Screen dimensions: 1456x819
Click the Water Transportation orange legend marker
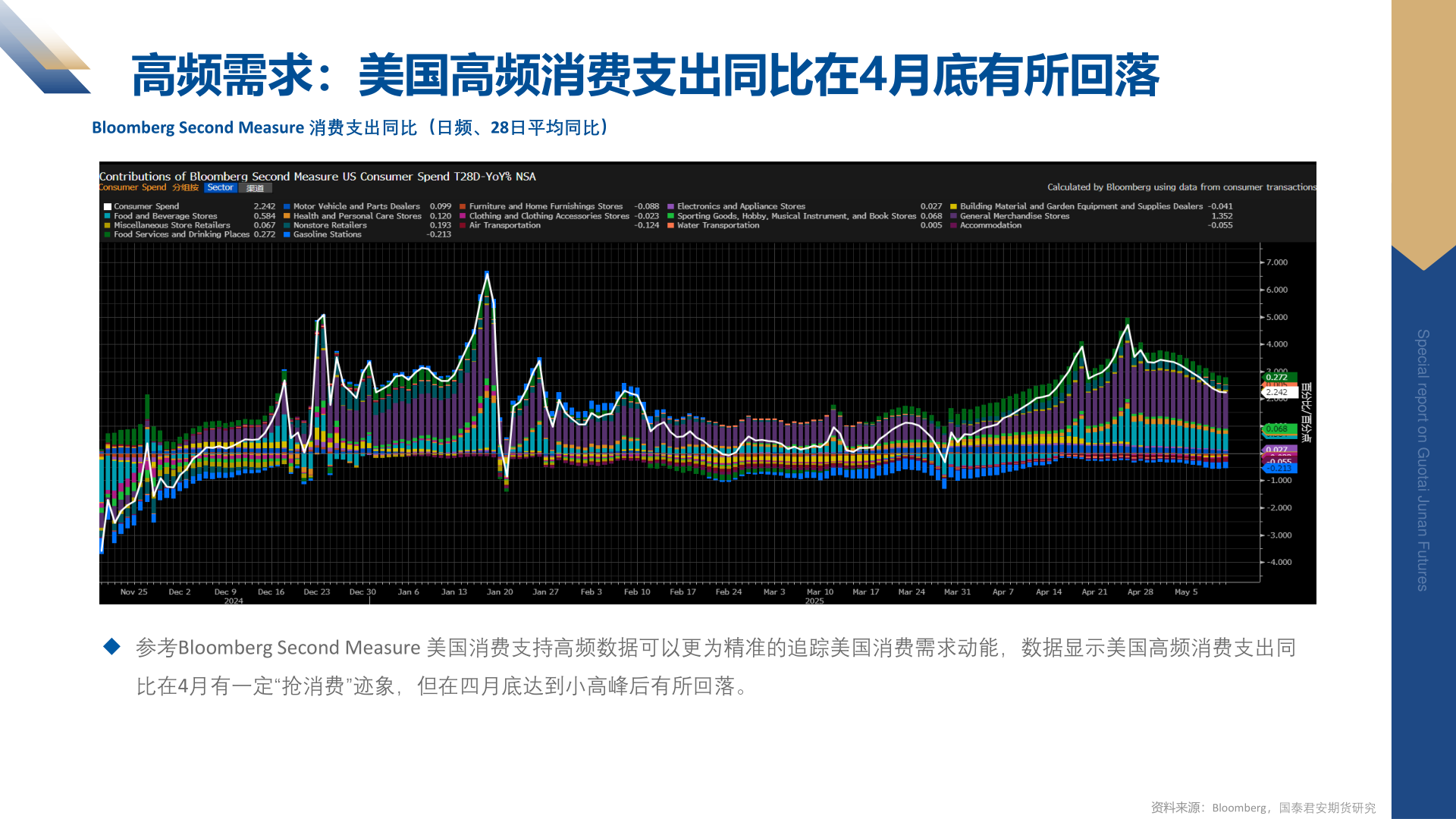(671, 225)
